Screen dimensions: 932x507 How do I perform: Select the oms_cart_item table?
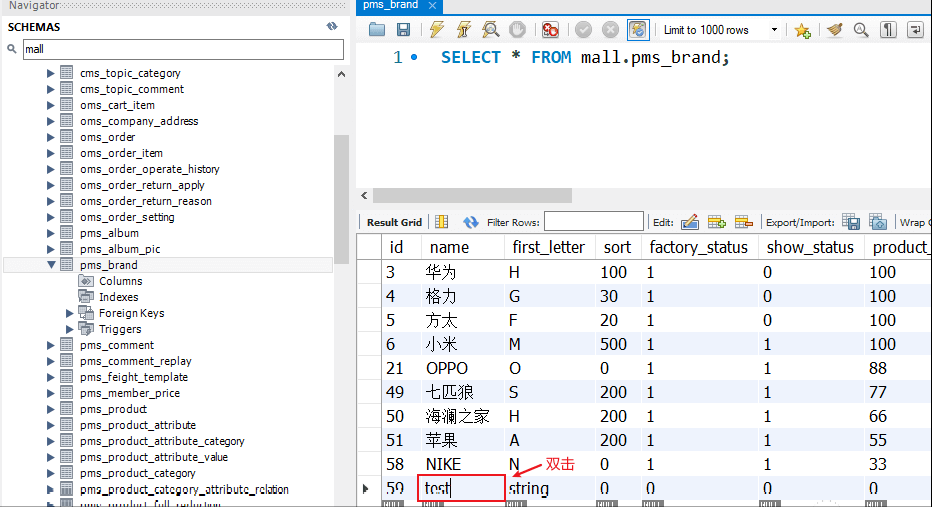click(117, 105)
